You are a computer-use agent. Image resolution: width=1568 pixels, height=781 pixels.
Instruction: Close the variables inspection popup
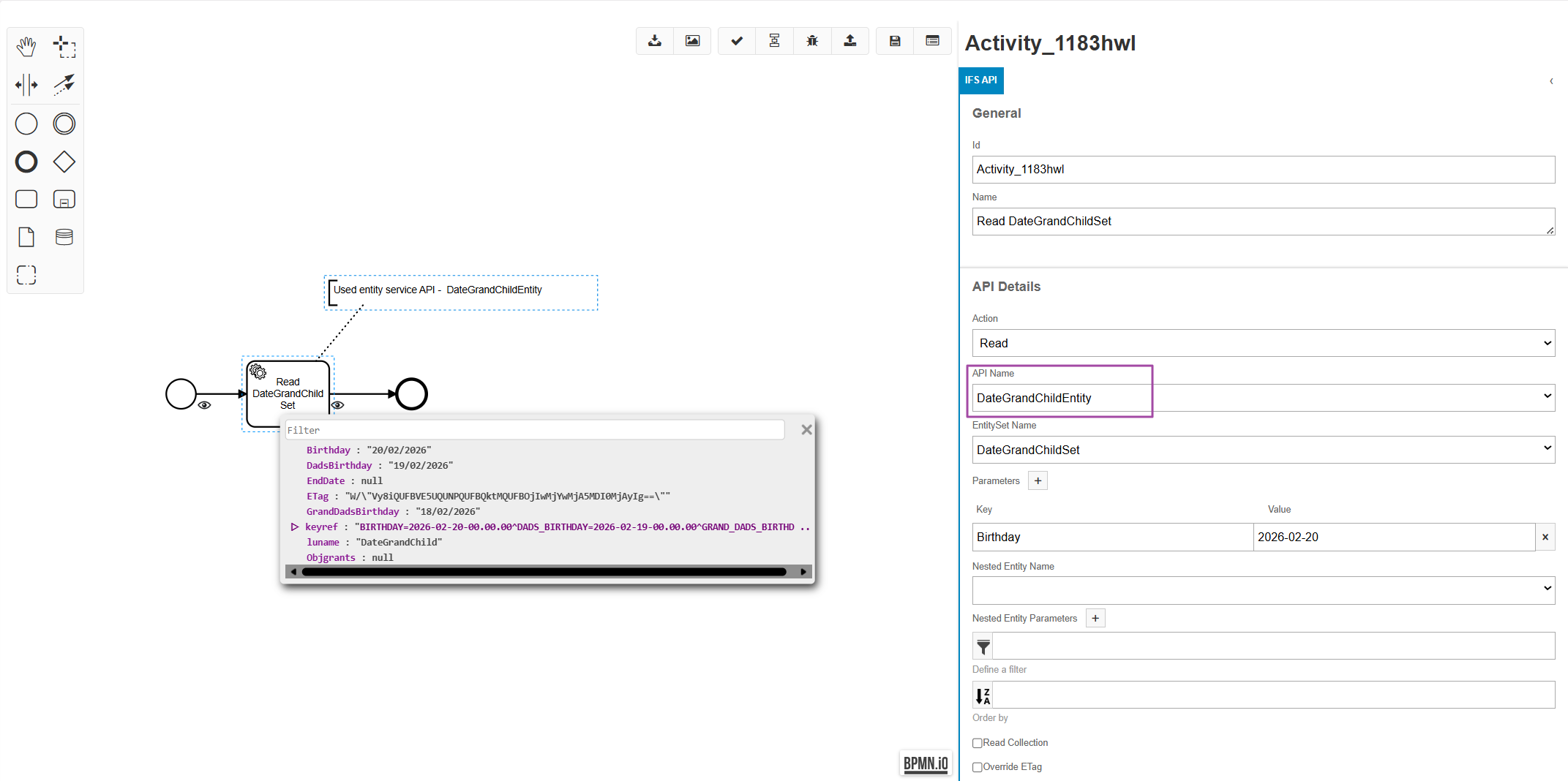tap(806, 430)
